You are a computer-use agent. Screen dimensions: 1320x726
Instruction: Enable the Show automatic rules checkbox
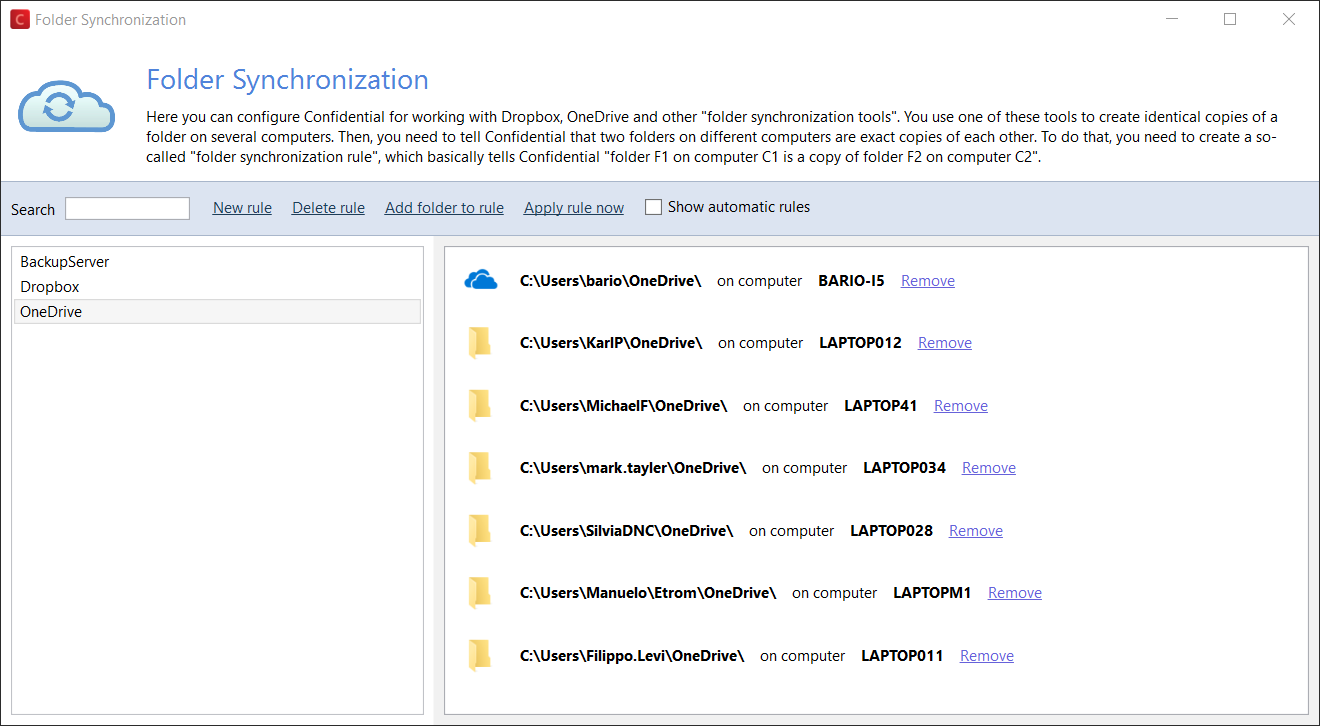click(654, 207)
